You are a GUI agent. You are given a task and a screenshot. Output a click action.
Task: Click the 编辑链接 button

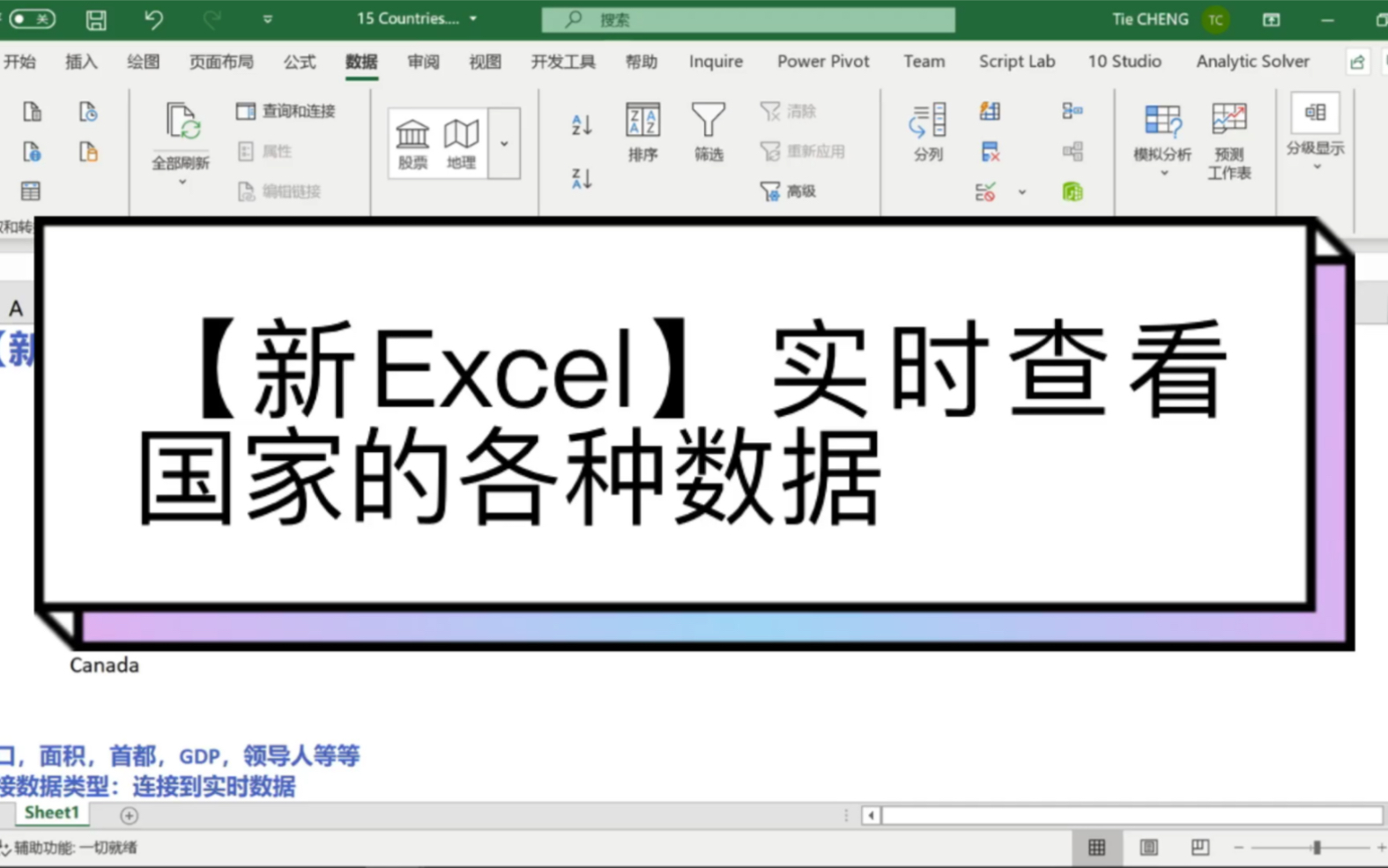pyautogui.click(x=279, y=191)
